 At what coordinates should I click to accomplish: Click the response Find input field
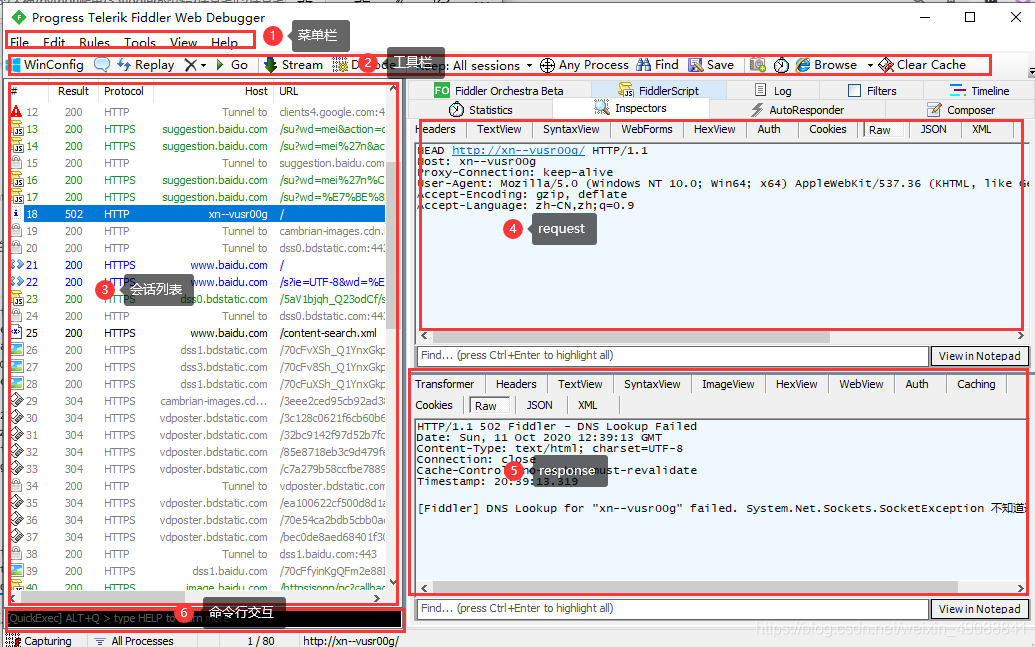pyautogui.click(x=672, y=608)
